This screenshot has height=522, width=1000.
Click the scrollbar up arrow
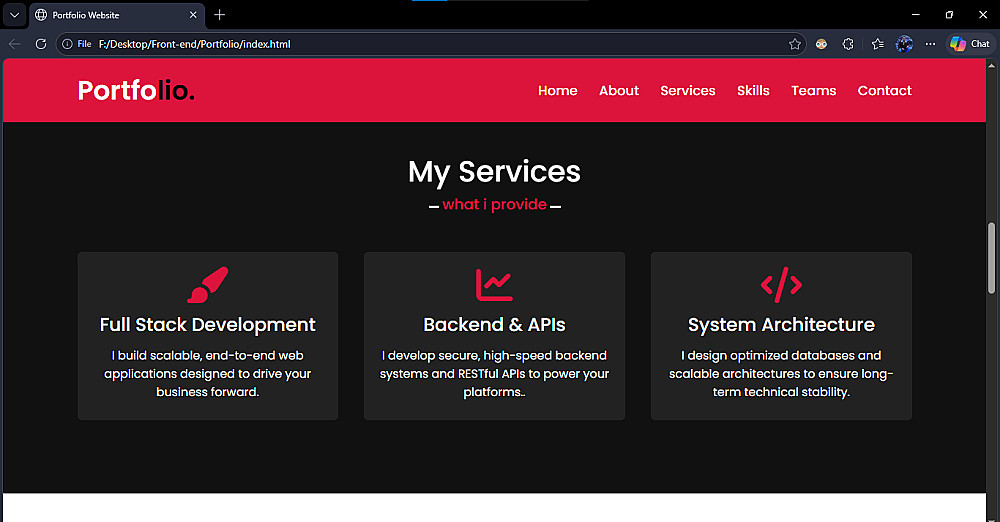[x=991, y=65]
